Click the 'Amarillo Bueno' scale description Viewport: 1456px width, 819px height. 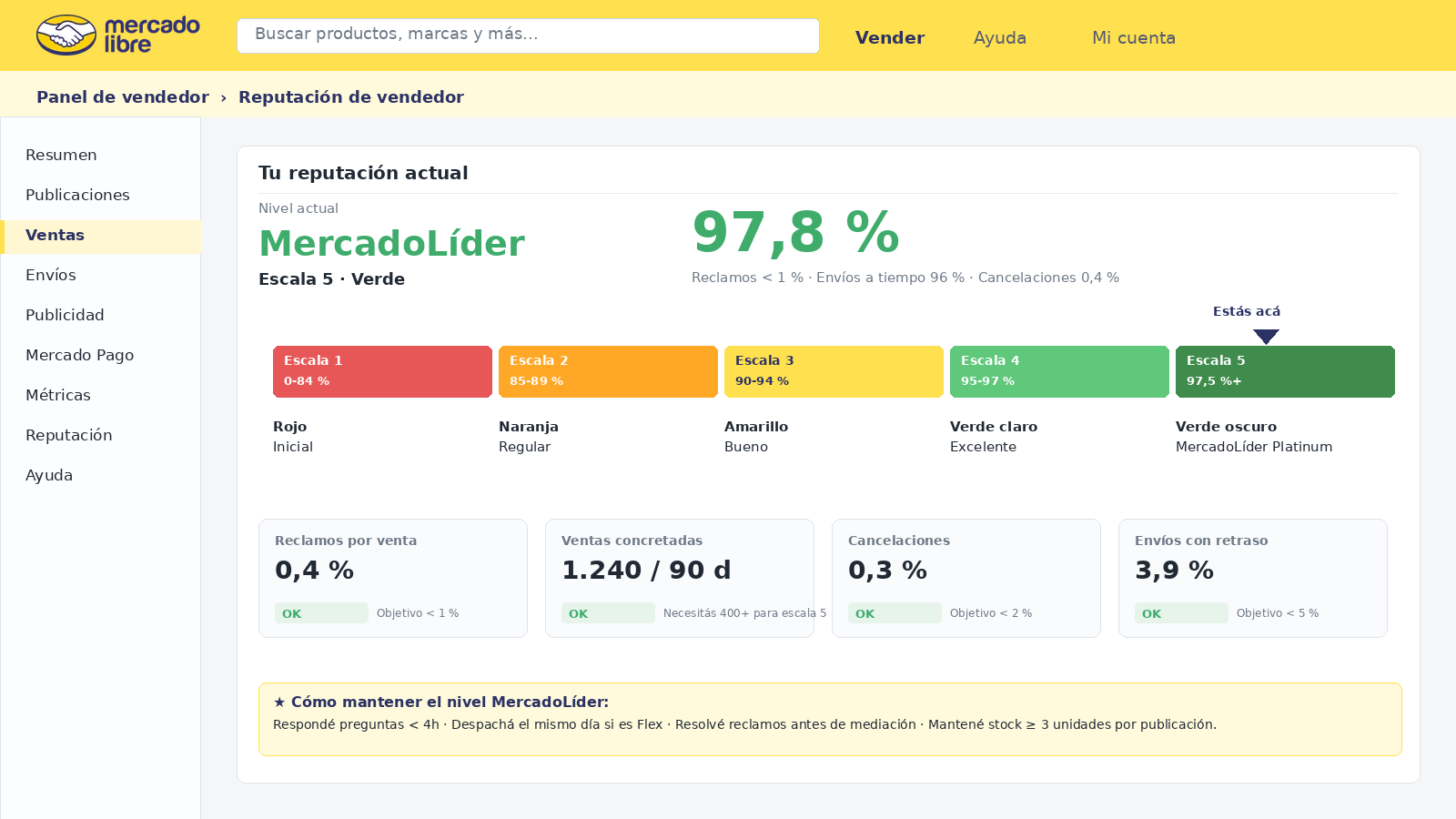(756, 437)
